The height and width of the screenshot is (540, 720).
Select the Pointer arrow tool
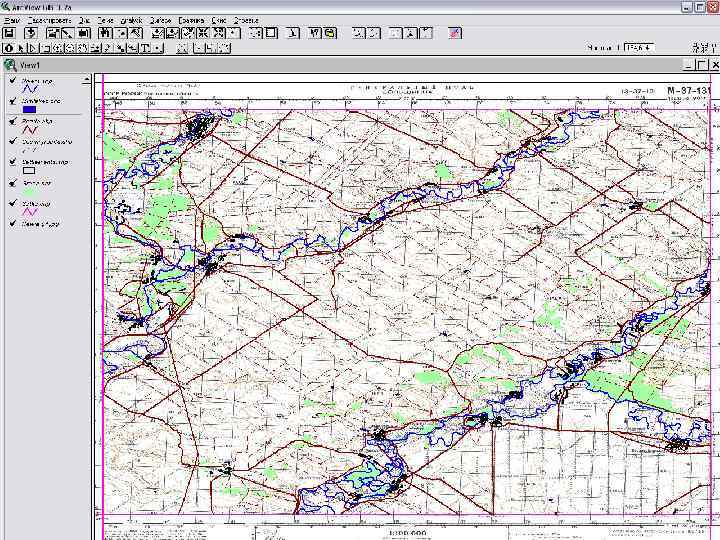click(x=20, y=48)
